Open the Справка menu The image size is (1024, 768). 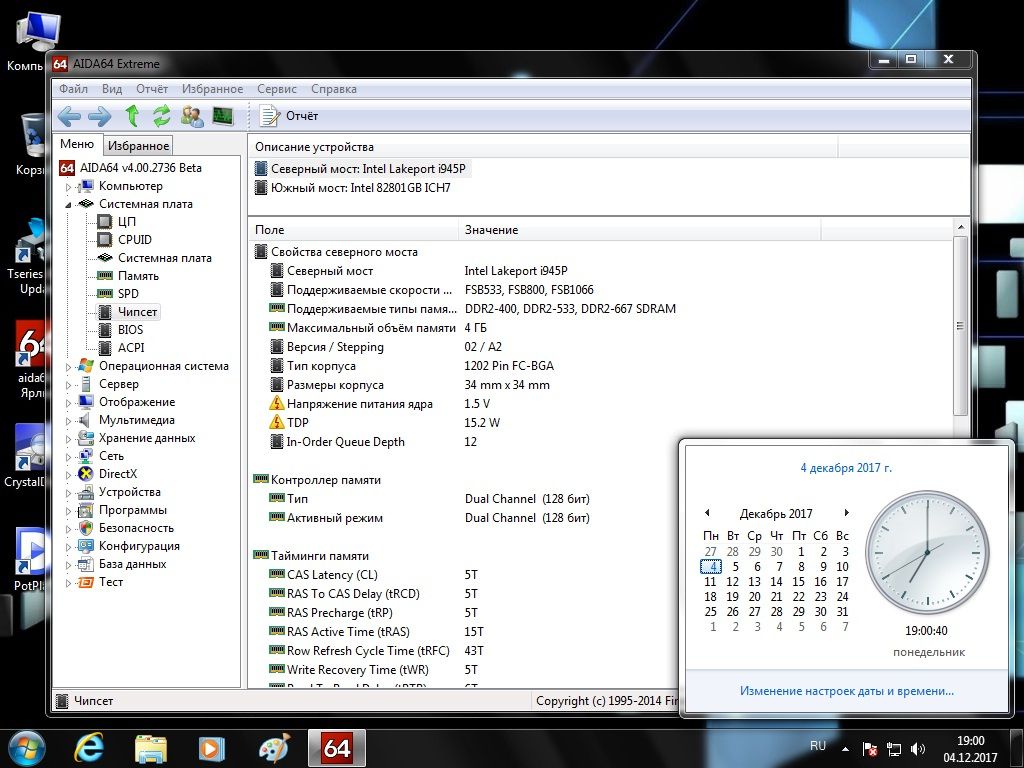(x=334, y=89)
